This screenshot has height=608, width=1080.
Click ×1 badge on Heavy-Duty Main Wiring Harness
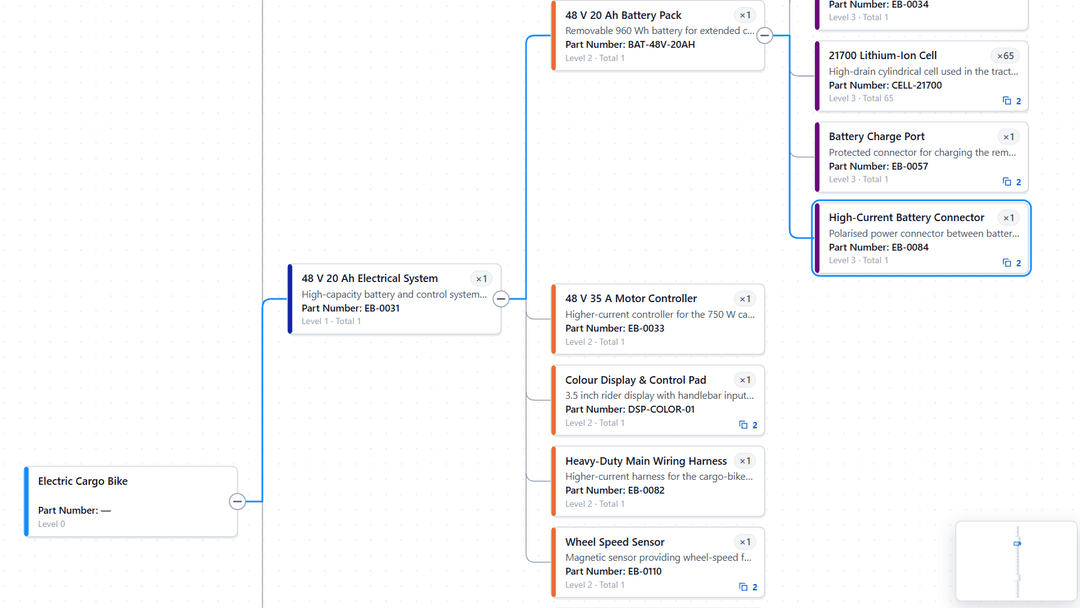click(745, 461)
